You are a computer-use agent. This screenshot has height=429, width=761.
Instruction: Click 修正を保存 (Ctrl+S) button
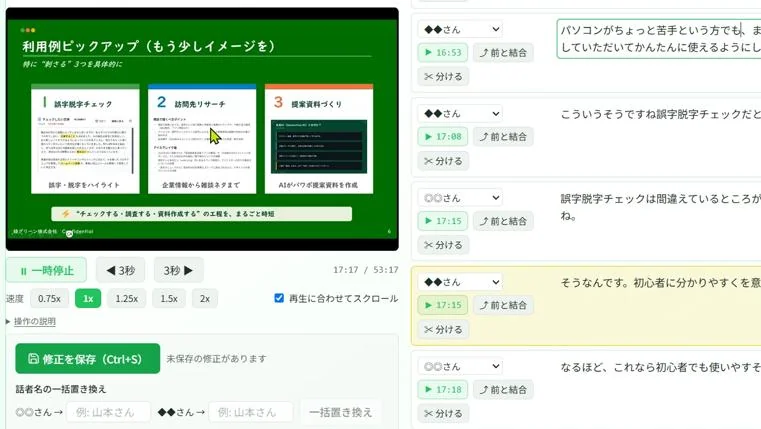tap(87, 359)
